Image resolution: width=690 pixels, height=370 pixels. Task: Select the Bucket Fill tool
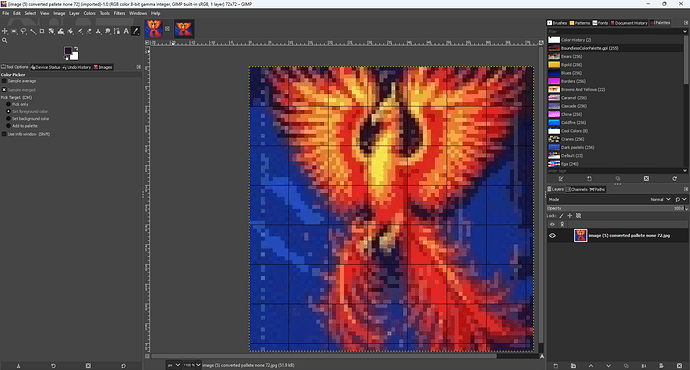(70, 31)
